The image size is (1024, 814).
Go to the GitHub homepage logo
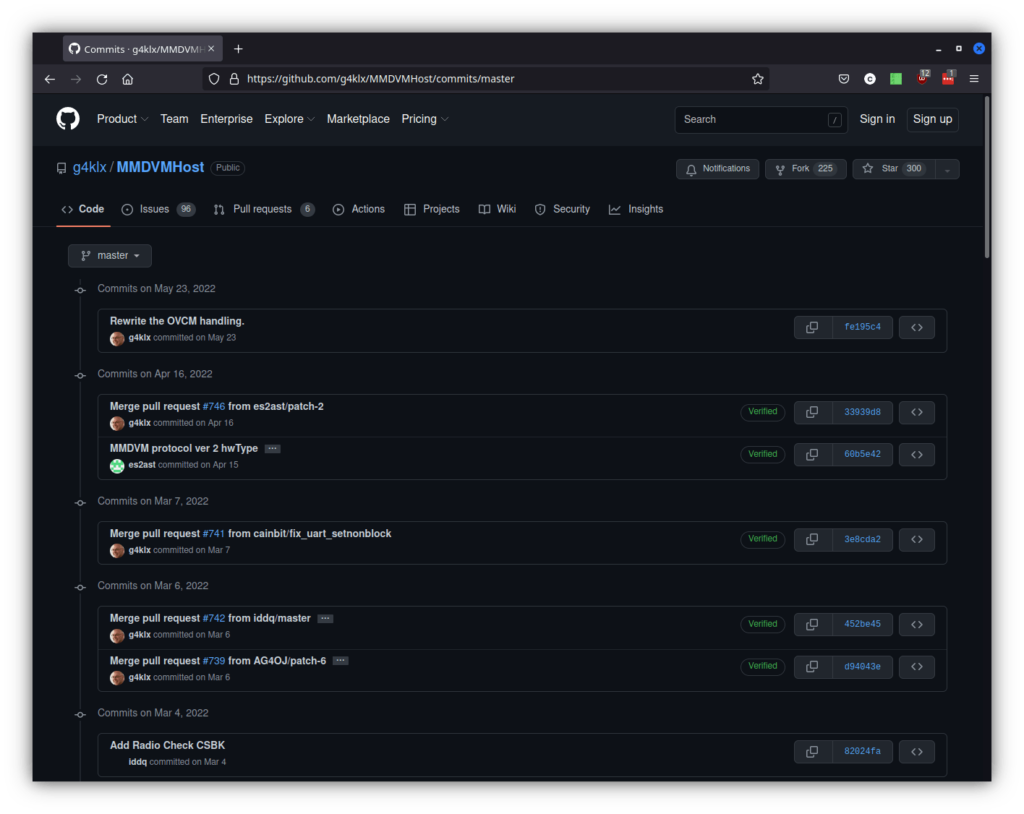tap(68, 119)
